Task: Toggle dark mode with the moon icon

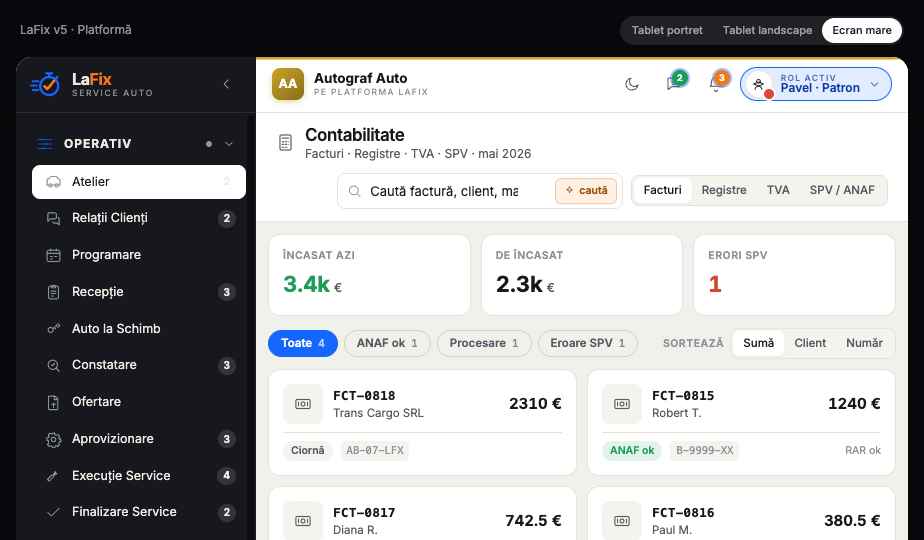Action: pos(632,84)
